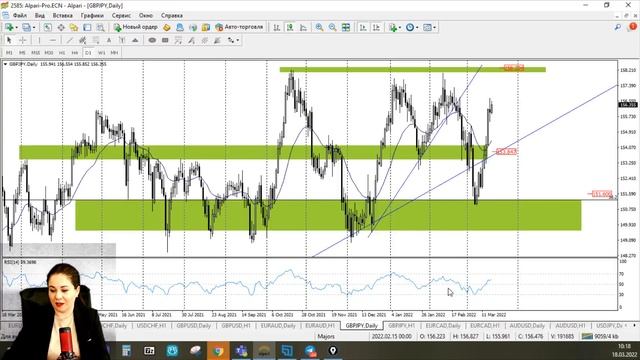This screenshot has width=640, height=360.
Task: Select the Trendline drawing tool
Action: point(70,40)
